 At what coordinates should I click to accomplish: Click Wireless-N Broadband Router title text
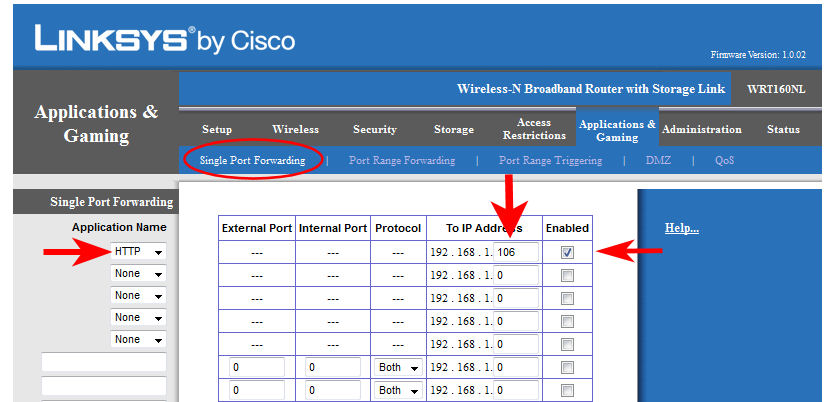click(x=591, y=89)
